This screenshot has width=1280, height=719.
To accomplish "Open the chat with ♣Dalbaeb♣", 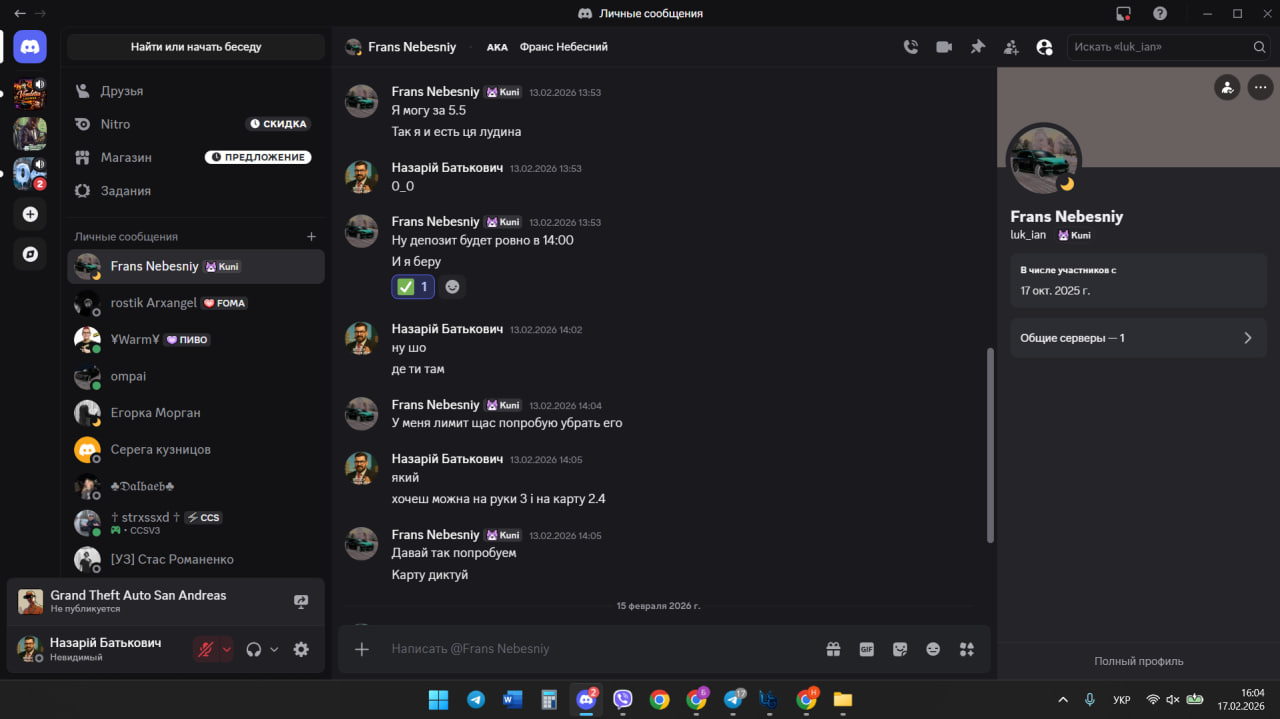I will 196,486.
